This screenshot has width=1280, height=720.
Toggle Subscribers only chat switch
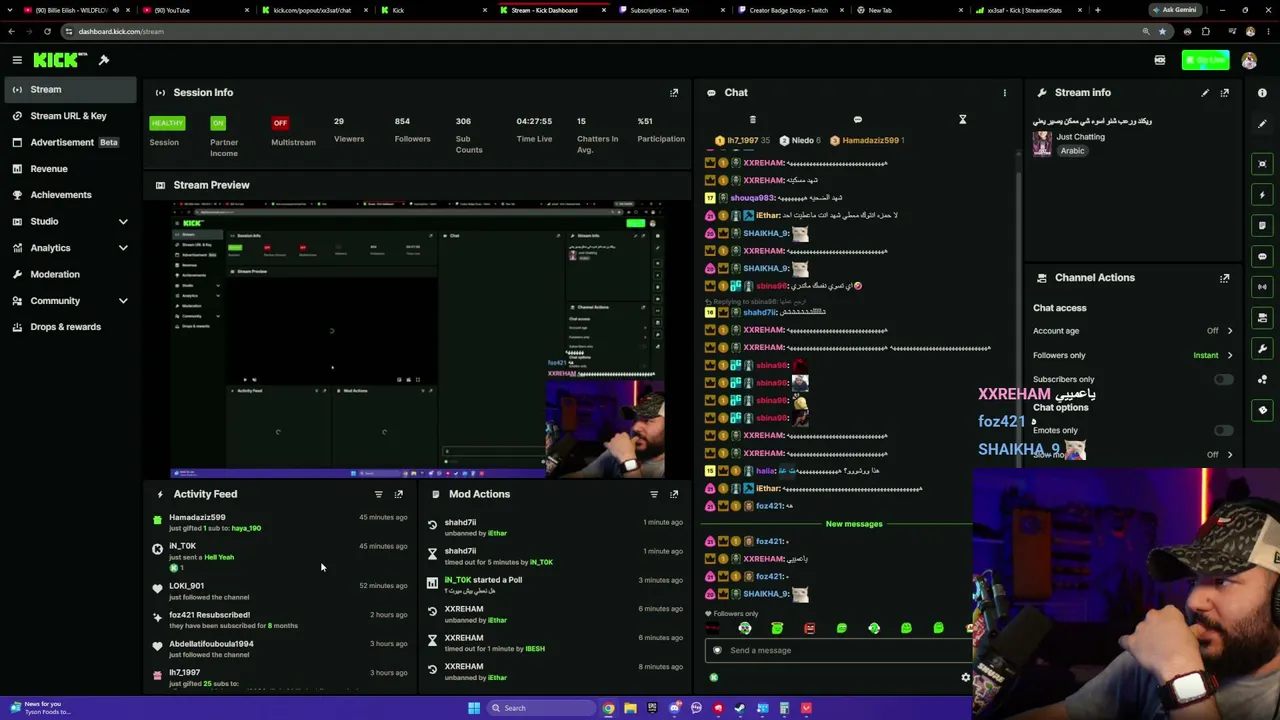point(1223,380)
